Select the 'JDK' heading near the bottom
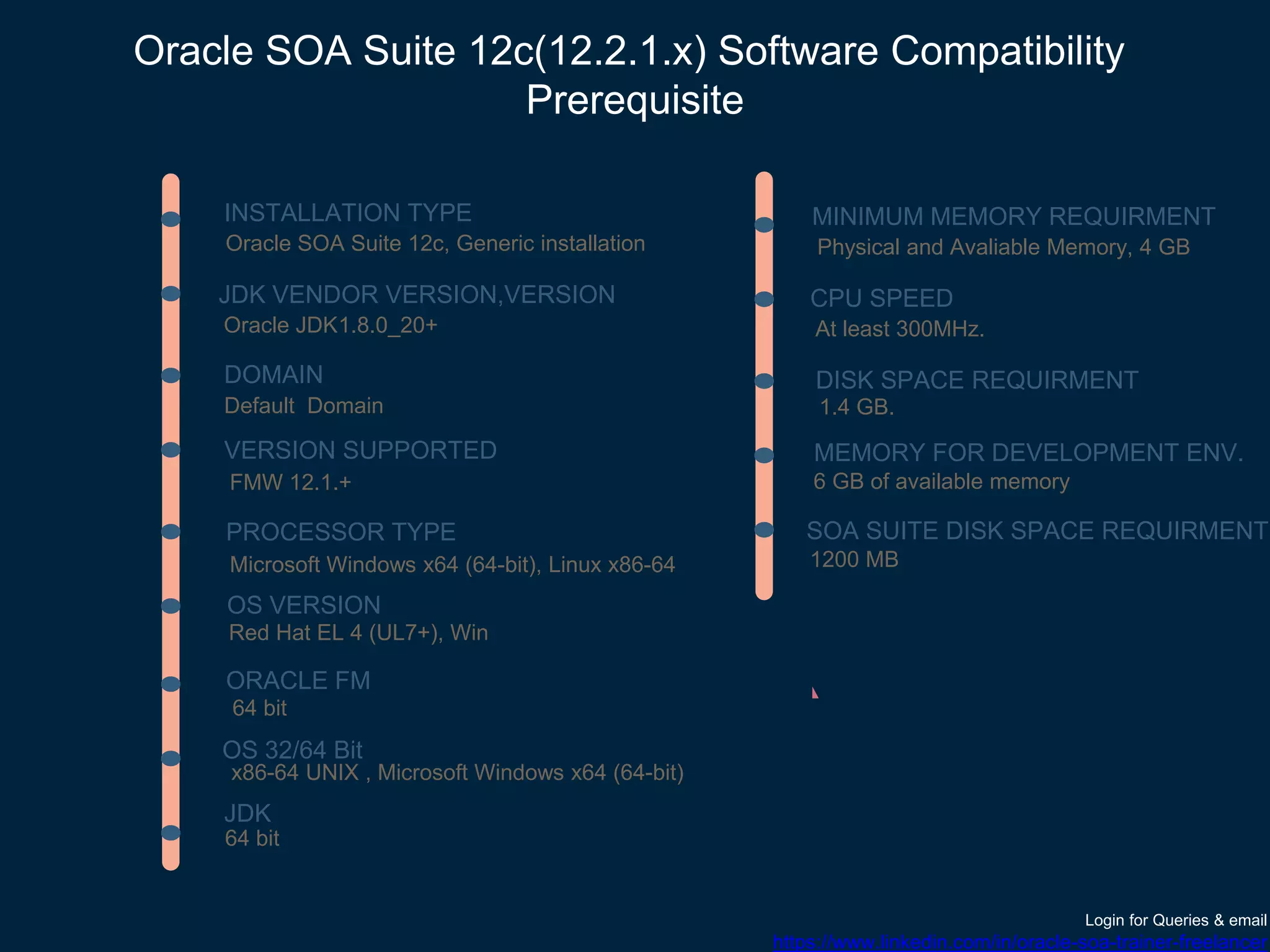This screenshot has height=952, width=1270. 247,813
